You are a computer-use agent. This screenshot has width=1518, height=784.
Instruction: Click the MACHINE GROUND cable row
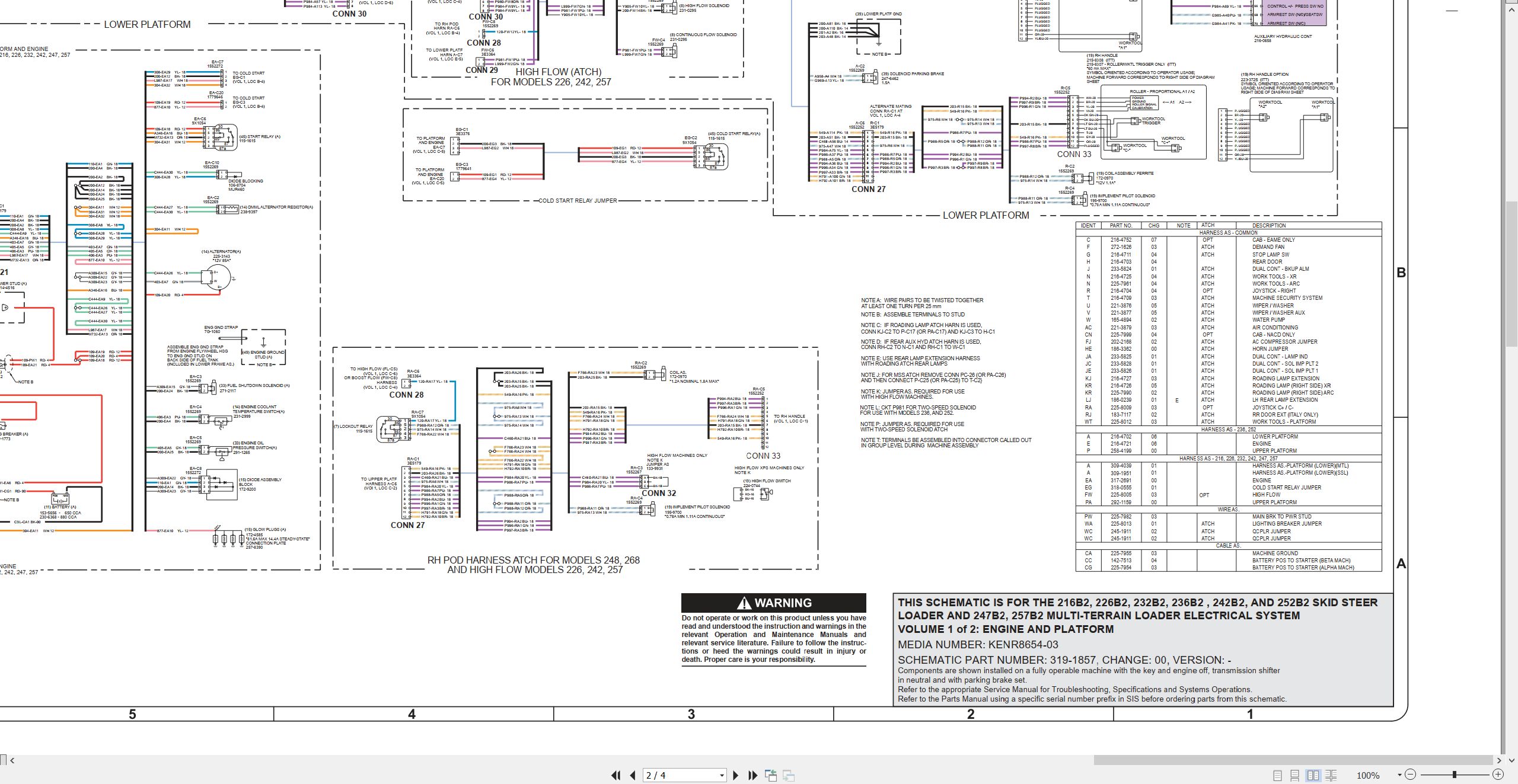coord(1229,553)
